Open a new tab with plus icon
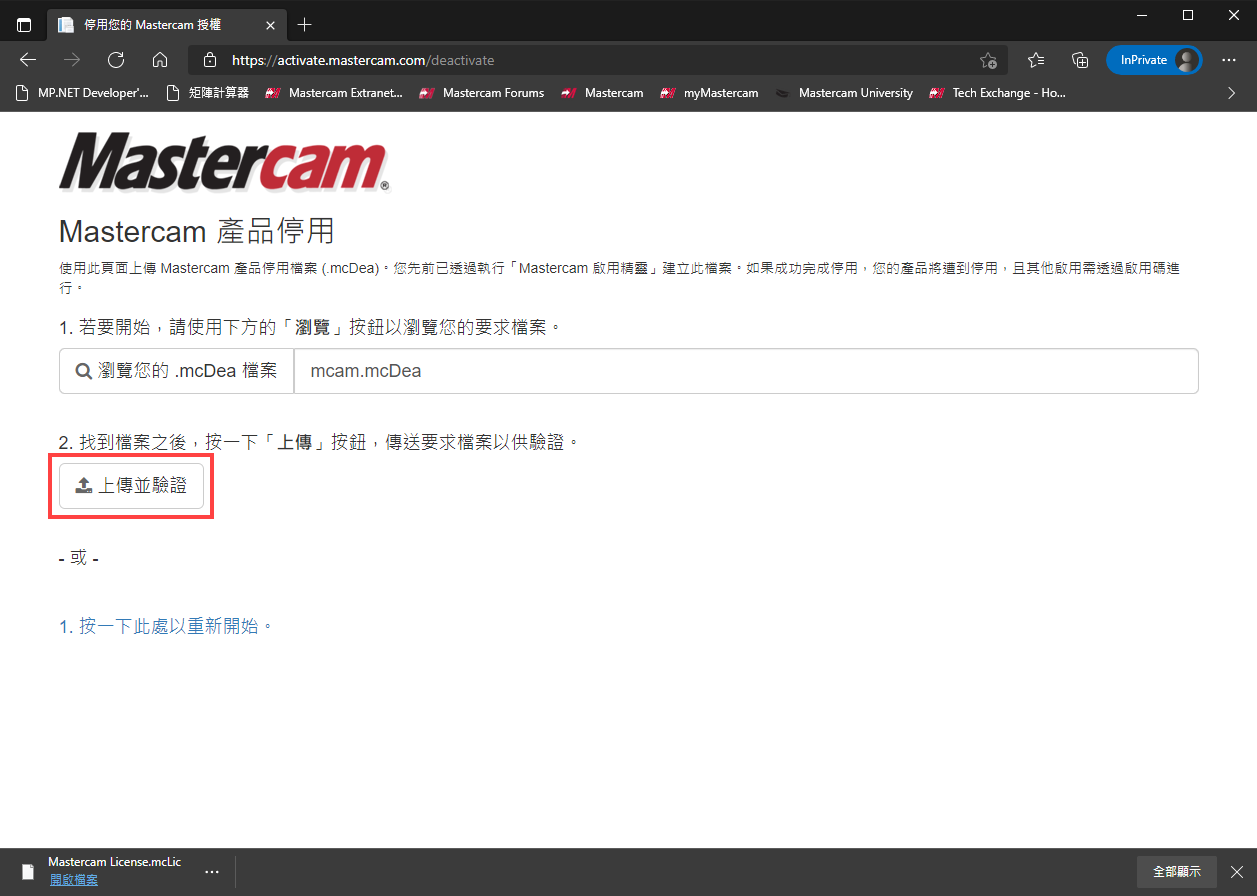Viewport: 1257px width, 896px height. tap(305, 24)
